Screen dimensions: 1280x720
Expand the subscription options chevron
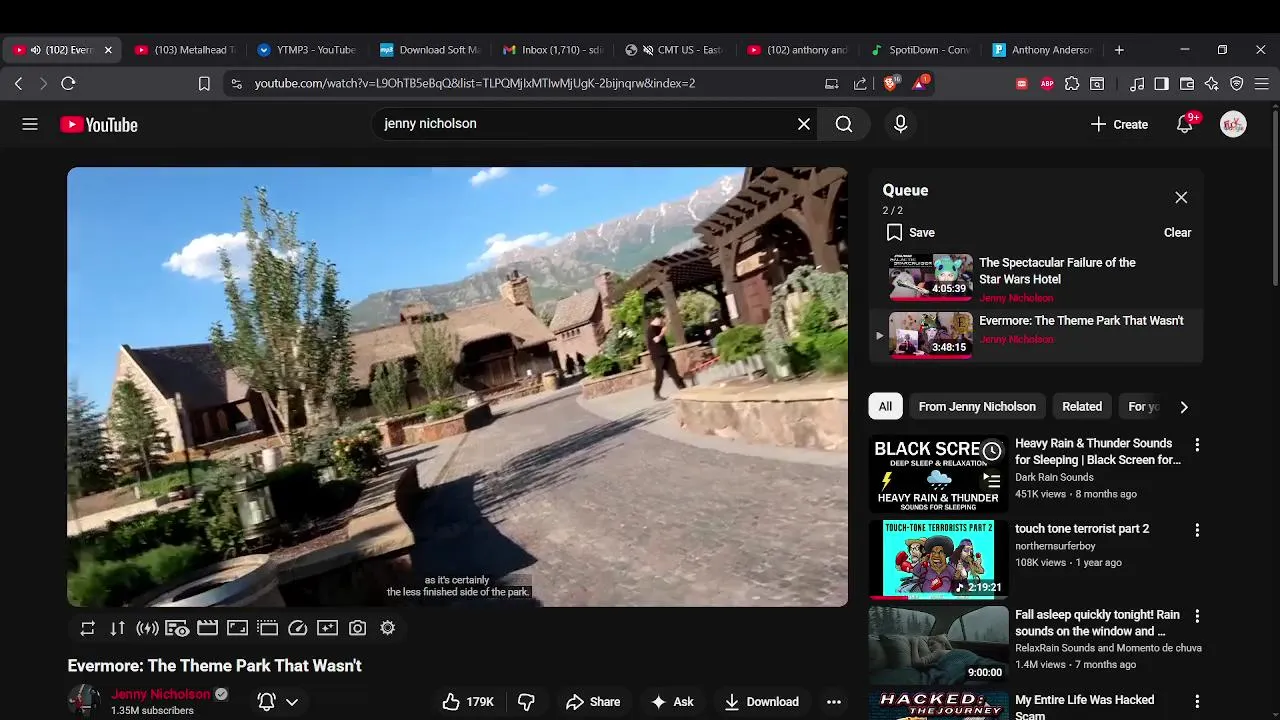pyautogui.click(x=292, y=702)
